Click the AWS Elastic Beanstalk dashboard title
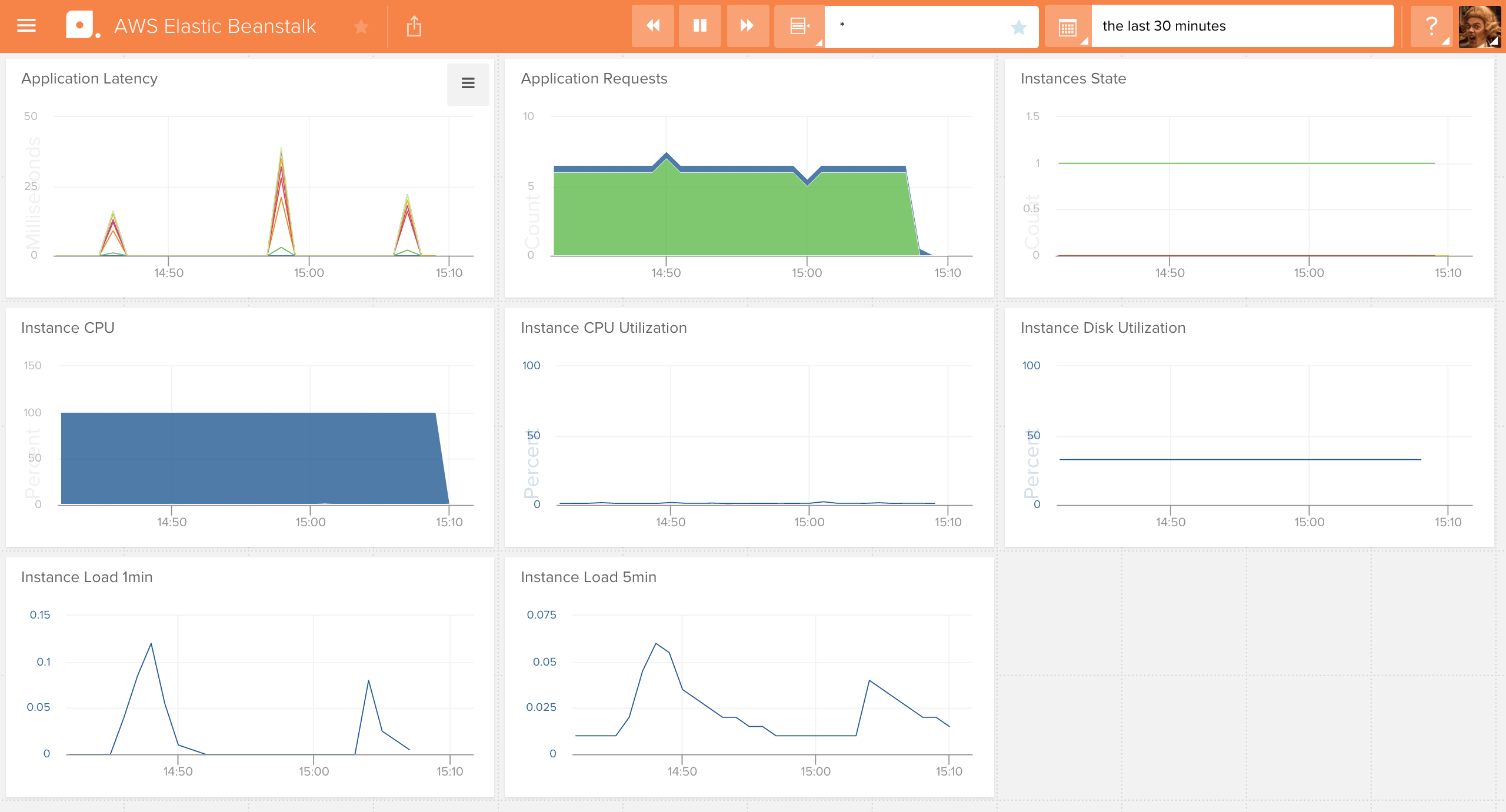The height and width of the screenshot is (812, 1506). coord(215,26)
